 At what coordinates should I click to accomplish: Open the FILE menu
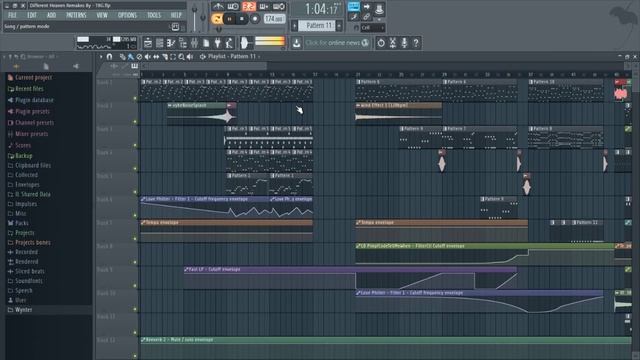coord(12,15)
